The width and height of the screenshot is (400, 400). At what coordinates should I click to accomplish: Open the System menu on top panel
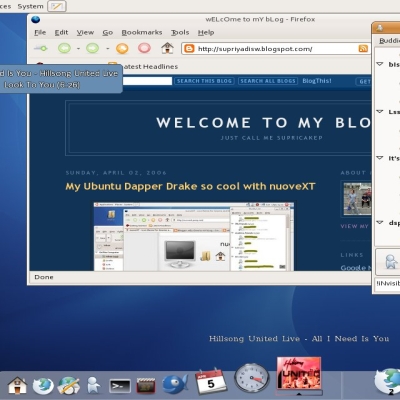pyautogui.click(x=30, y=6)
